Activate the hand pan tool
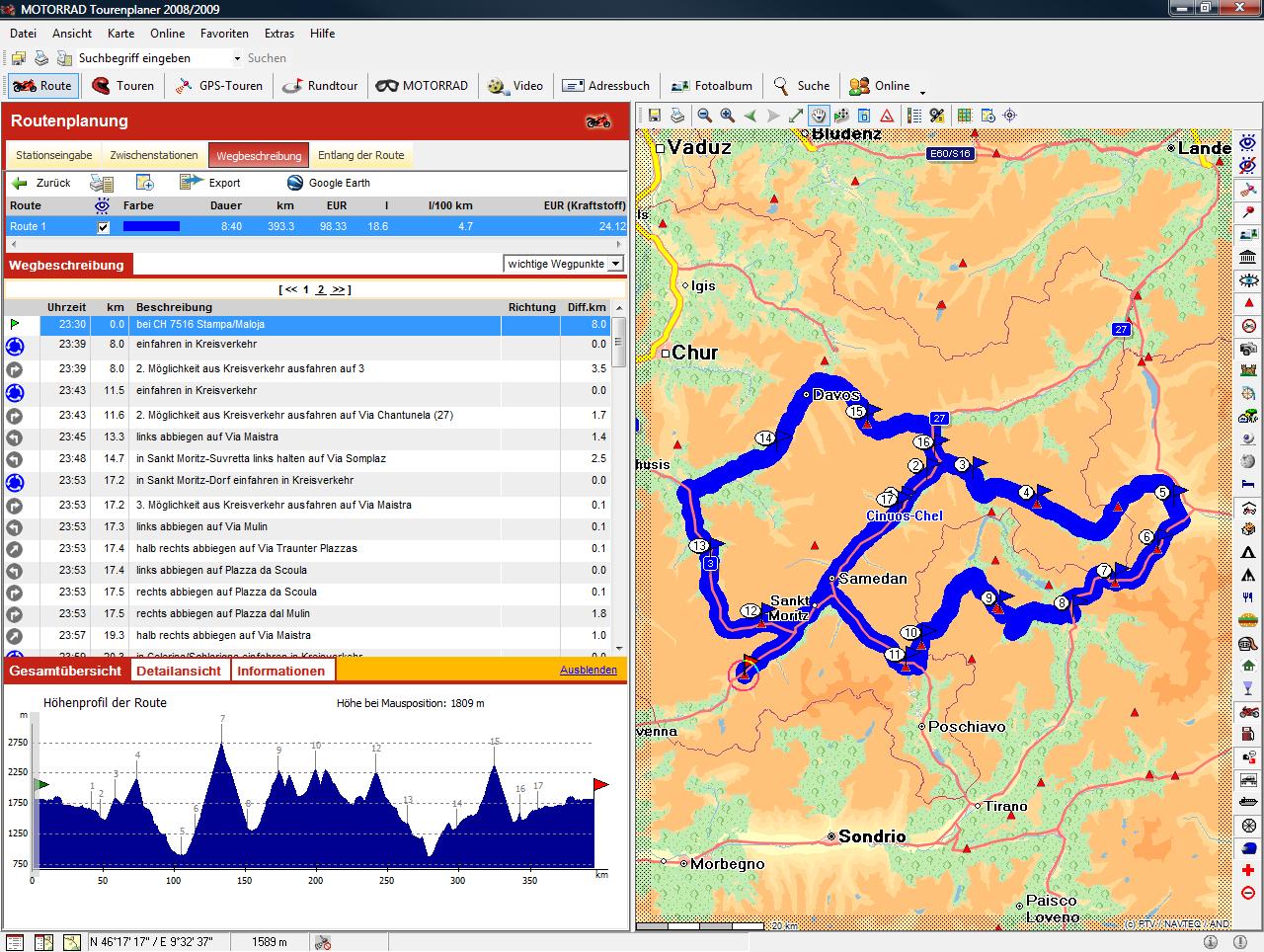Screen dimensions: 1264x952 [x=819, y=116]
